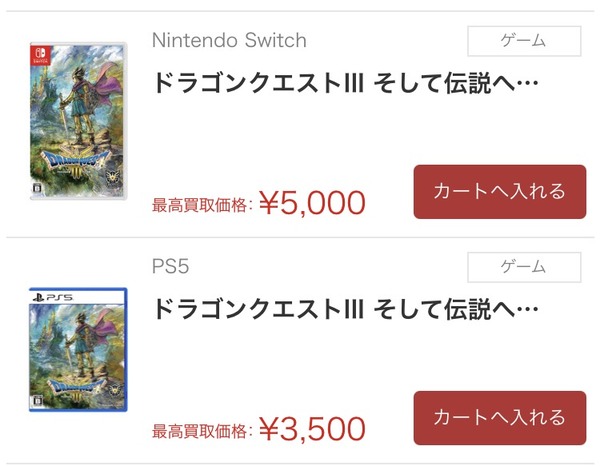
Task: Select the ゲーム tag on the PS5 listing
Action: [524, 267]
